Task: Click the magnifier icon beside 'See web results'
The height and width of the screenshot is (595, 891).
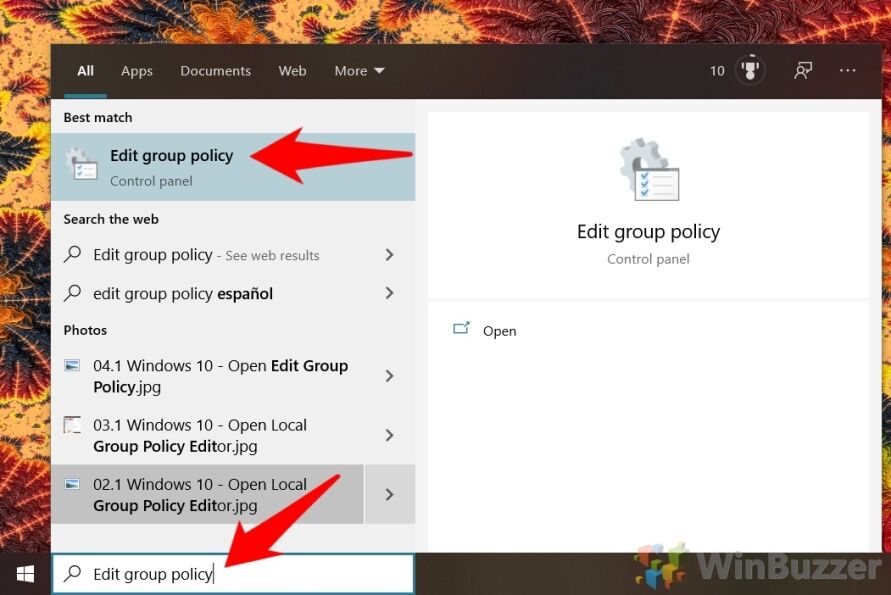Action: [x=73, y=254]
